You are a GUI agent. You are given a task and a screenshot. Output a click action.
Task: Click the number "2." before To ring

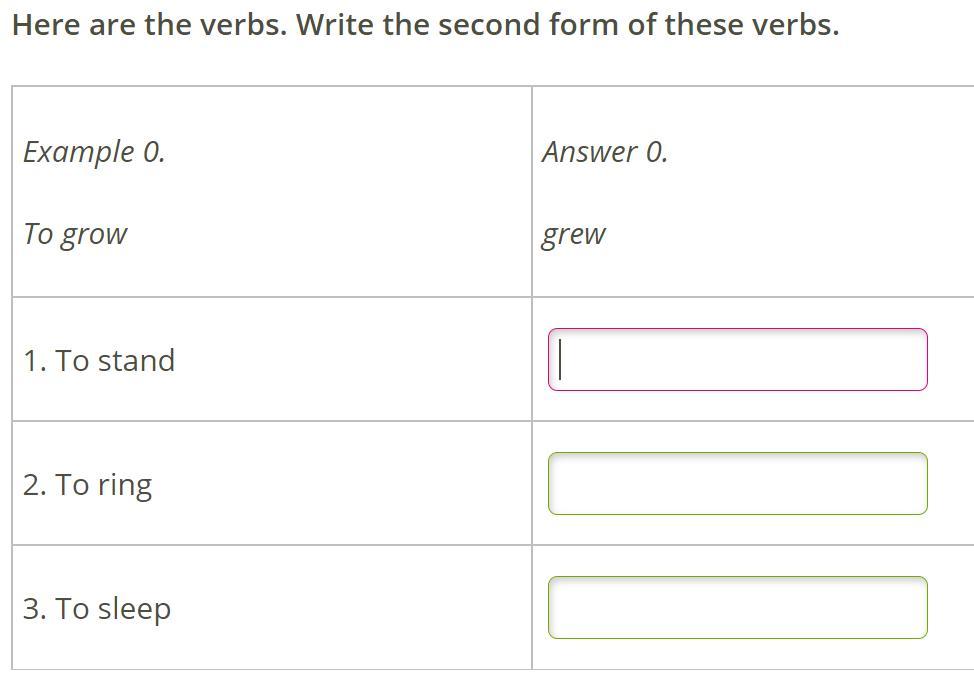coord(35,485)
